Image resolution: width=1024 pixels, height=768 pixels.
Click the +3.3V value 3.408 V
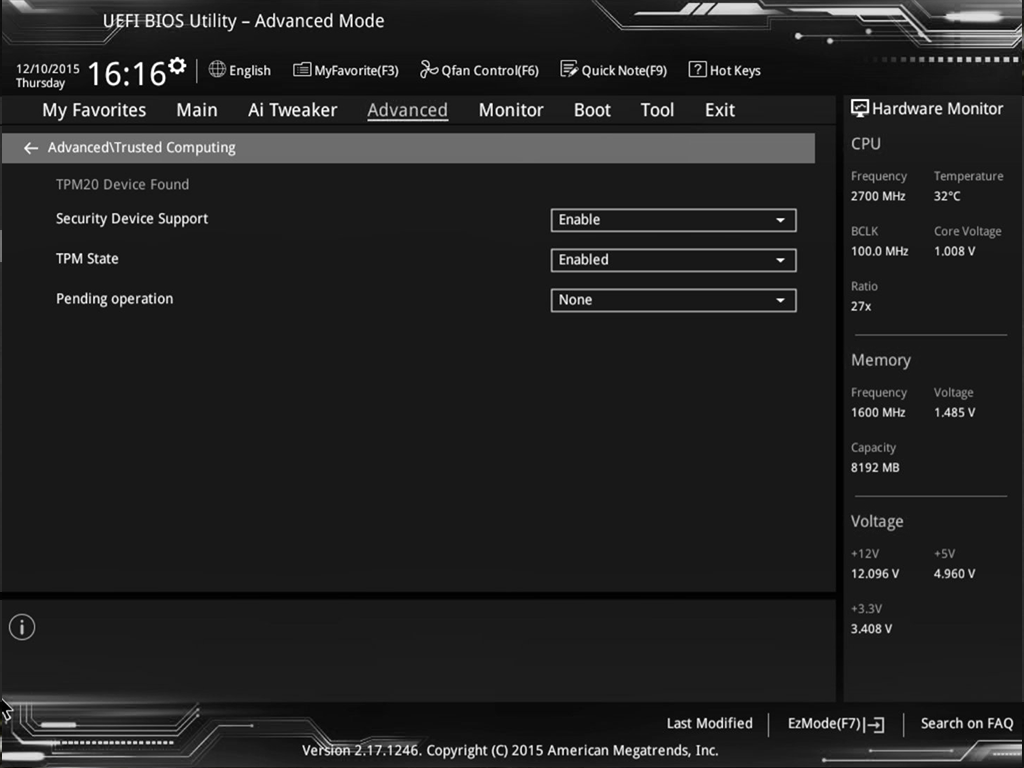pyautogui.click(x=871, y=629)
